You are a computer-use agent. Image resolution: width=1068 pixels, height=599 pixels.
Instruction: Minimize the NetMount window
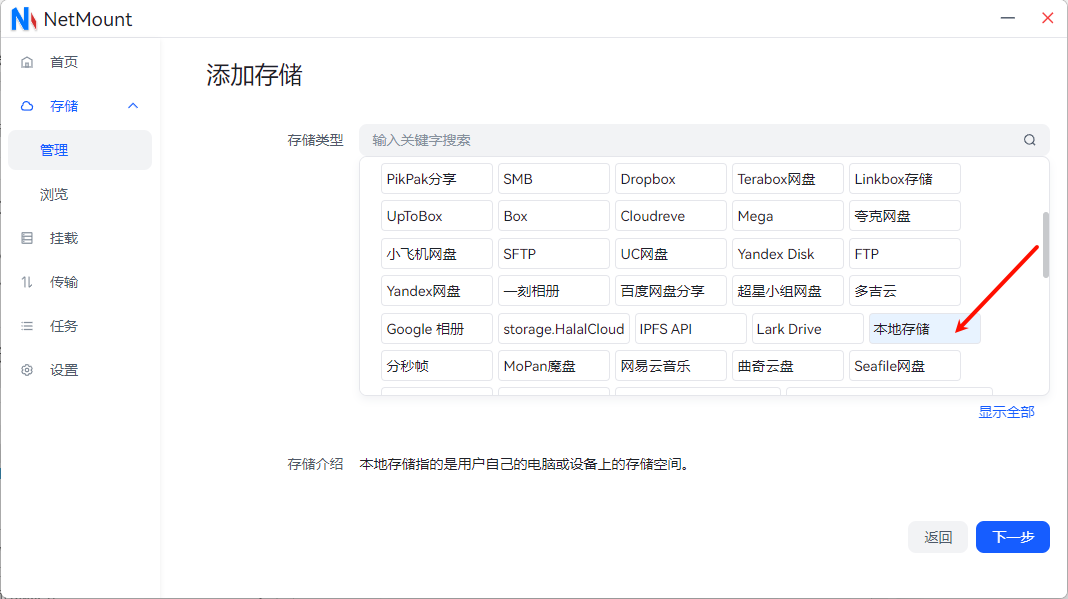point(1007,18)
